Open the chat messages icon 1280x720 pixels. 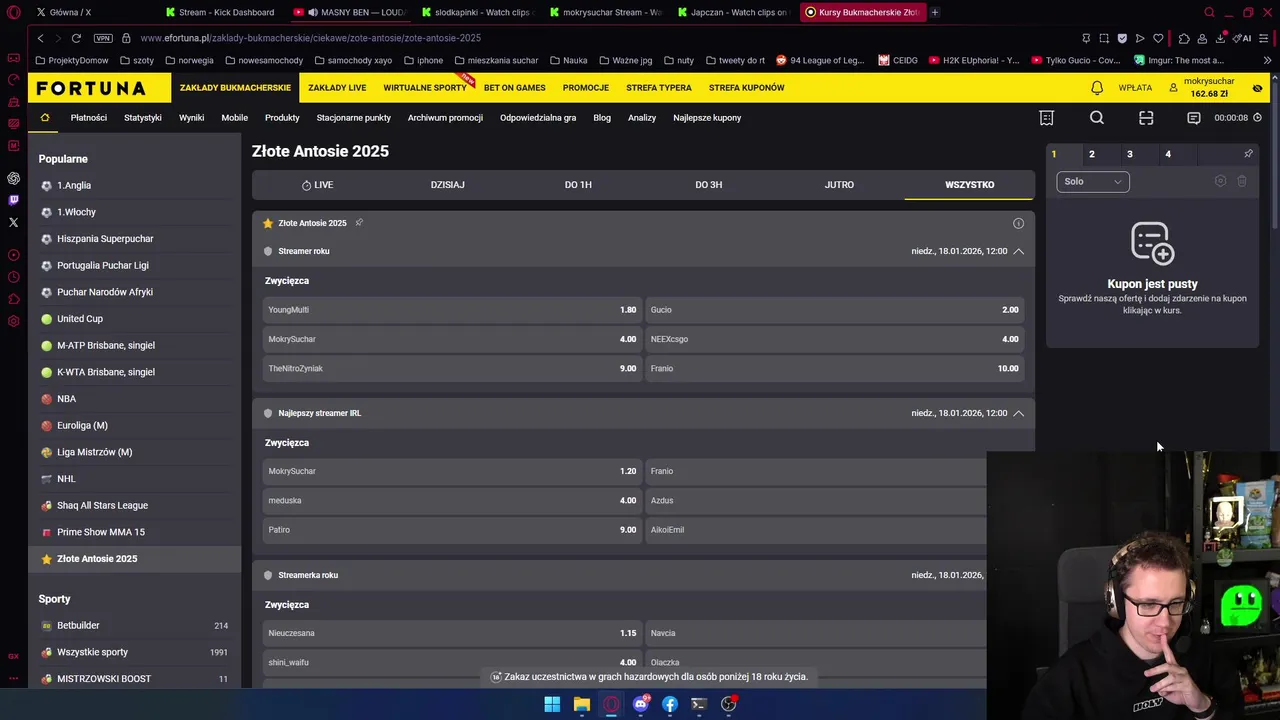pyautogui.click(x=1193, y=118)
